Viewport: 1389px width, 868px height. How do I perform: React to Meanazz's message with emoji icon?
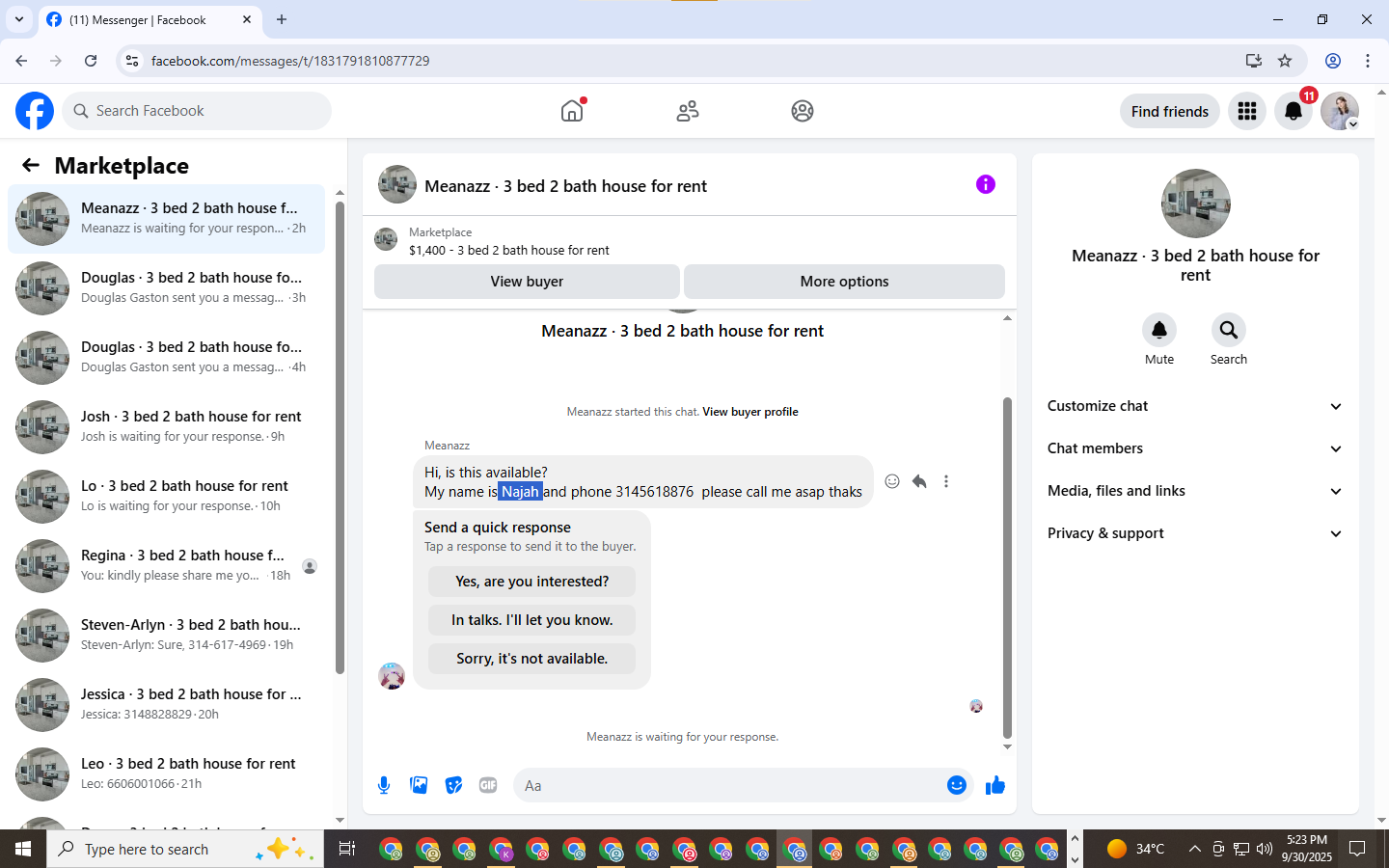892,481
